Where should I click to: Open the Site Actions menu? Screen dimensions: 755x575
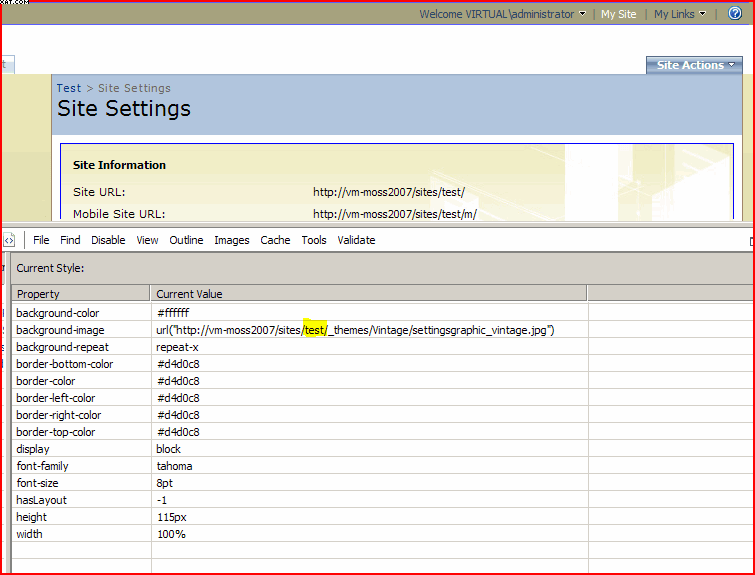(x=695, y=65)
